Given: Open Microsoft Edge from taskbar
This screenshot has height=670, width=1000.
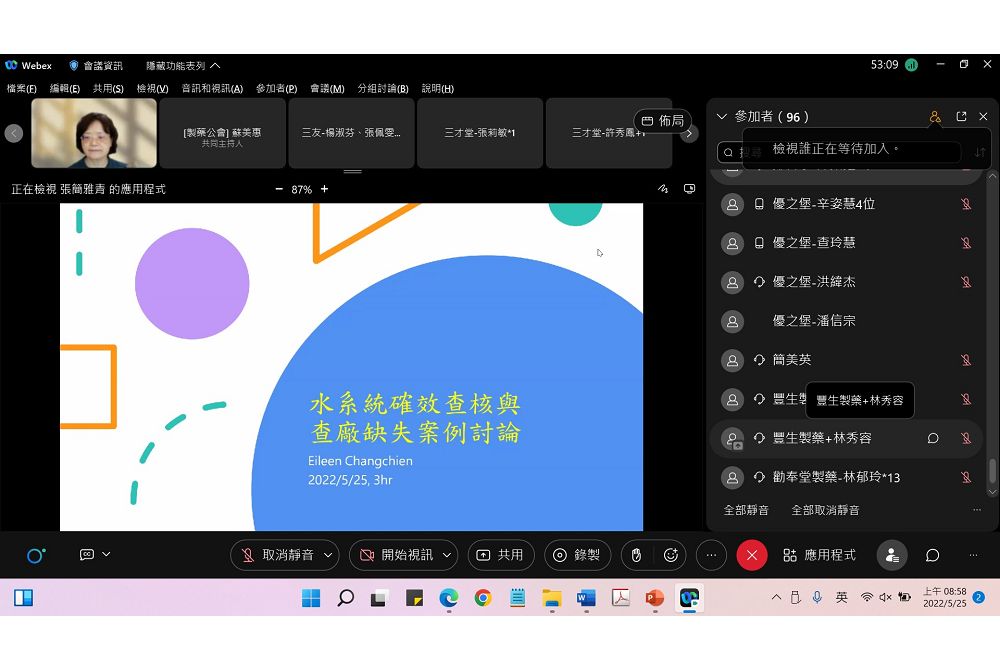Looking at the screenshot, I should [x=448, y=599].
